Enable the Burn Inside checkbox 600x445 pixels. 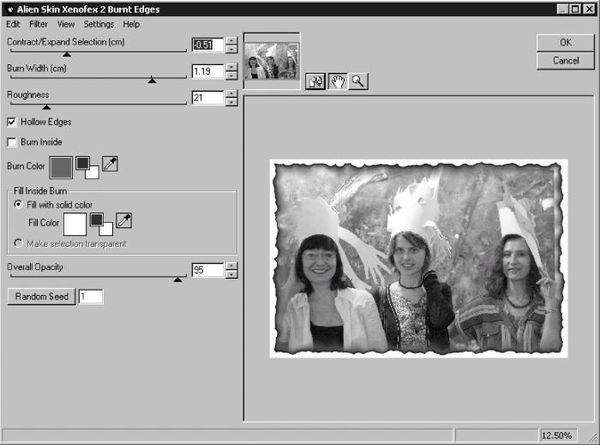12,142
